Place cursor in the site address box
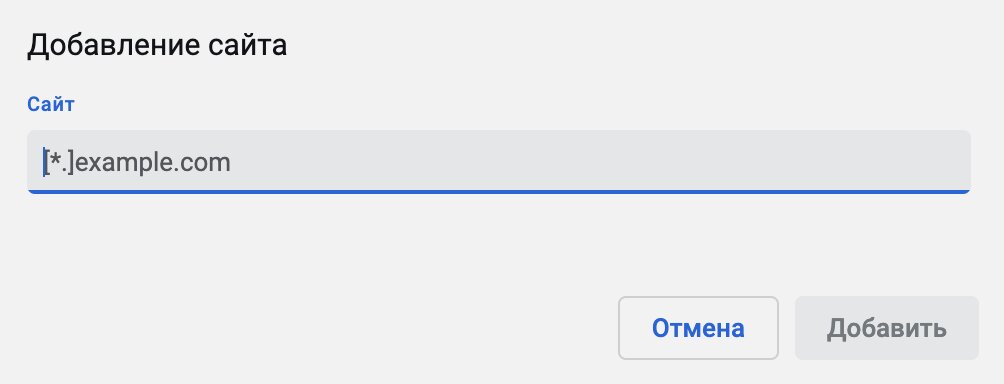The height and width of the screenshot is (384, 1004). (x=499, y=162)
